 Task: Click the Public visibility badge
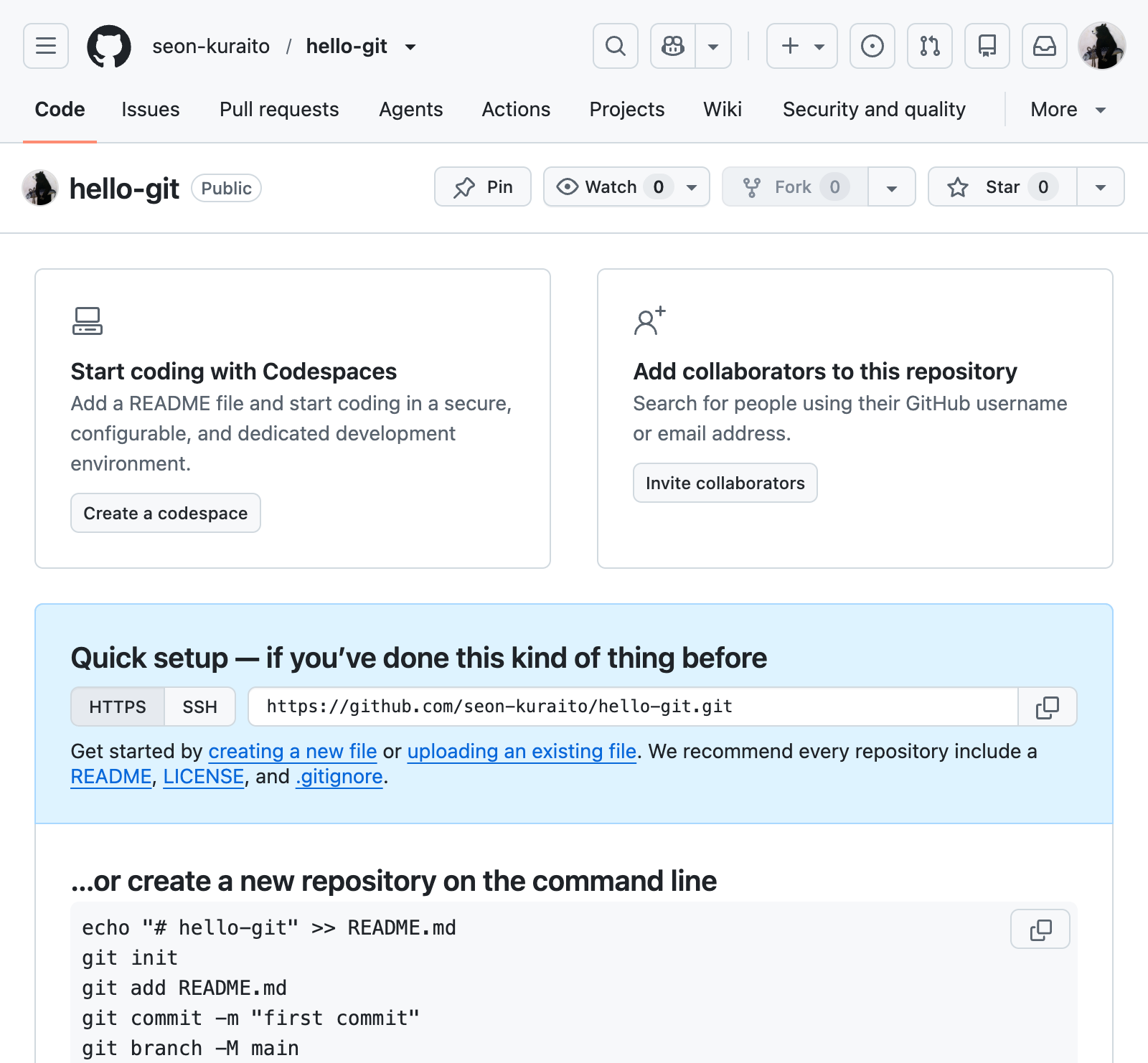pos(226,188)
